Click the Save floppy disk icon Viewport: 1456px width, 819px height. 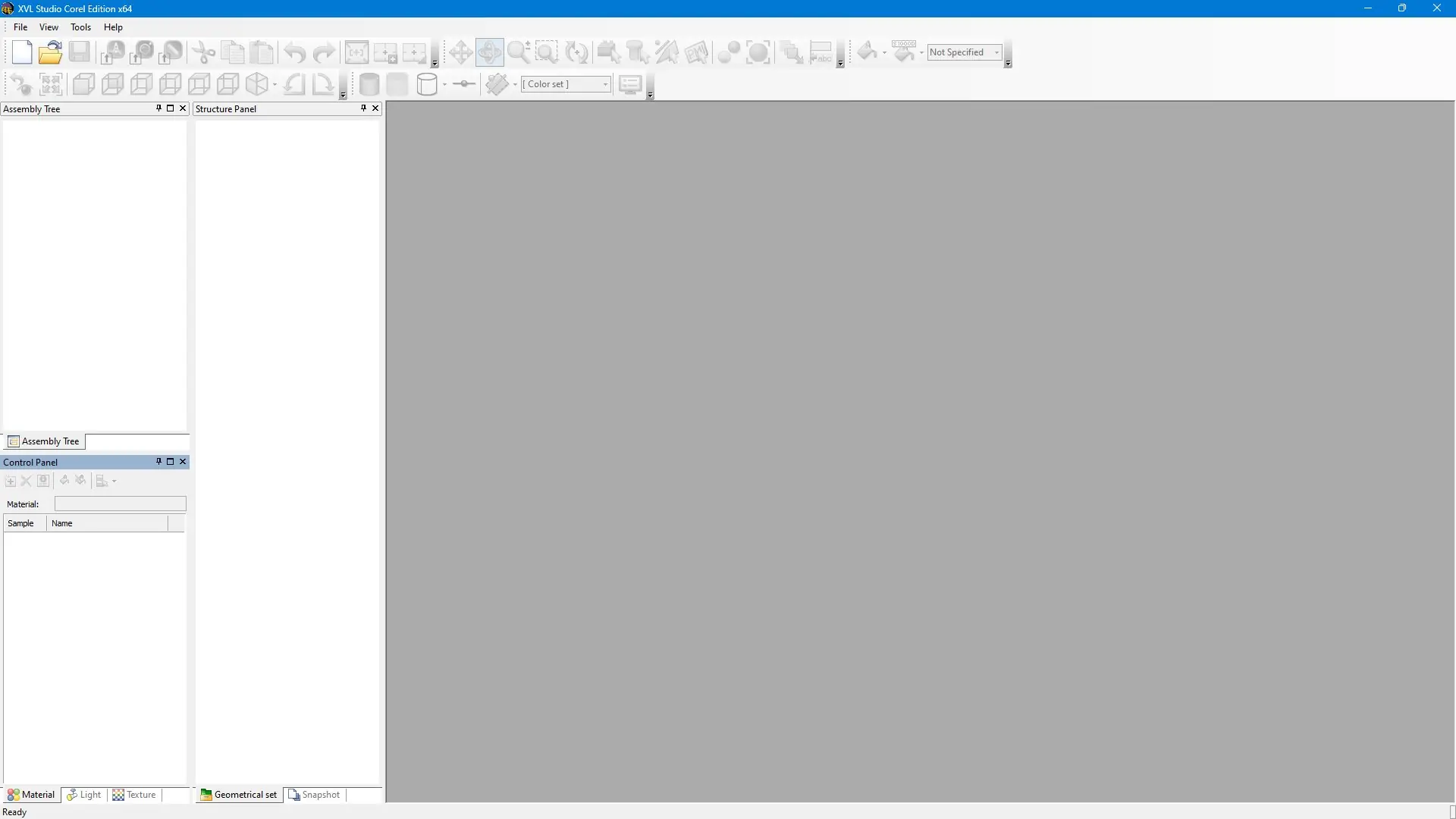(79, 52)
